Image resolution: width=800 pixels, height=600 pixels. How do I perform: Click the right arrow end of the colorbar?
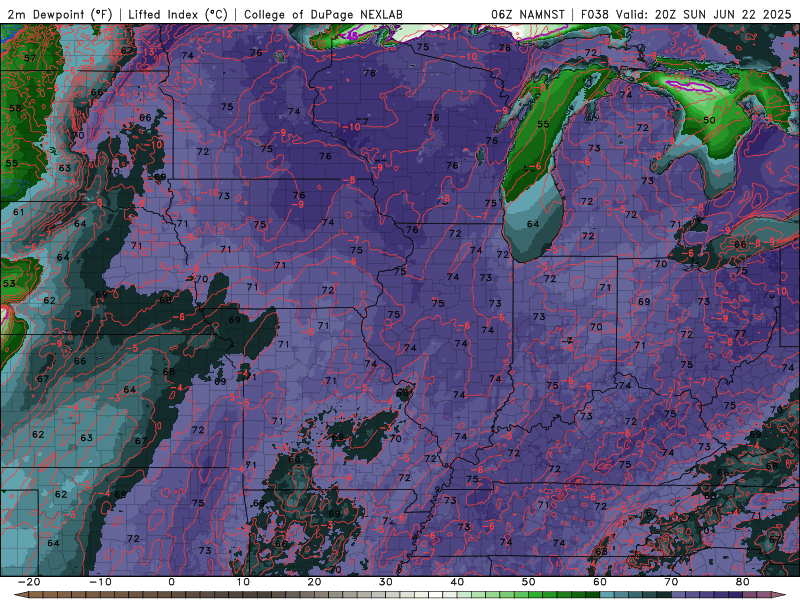(779, 595)
